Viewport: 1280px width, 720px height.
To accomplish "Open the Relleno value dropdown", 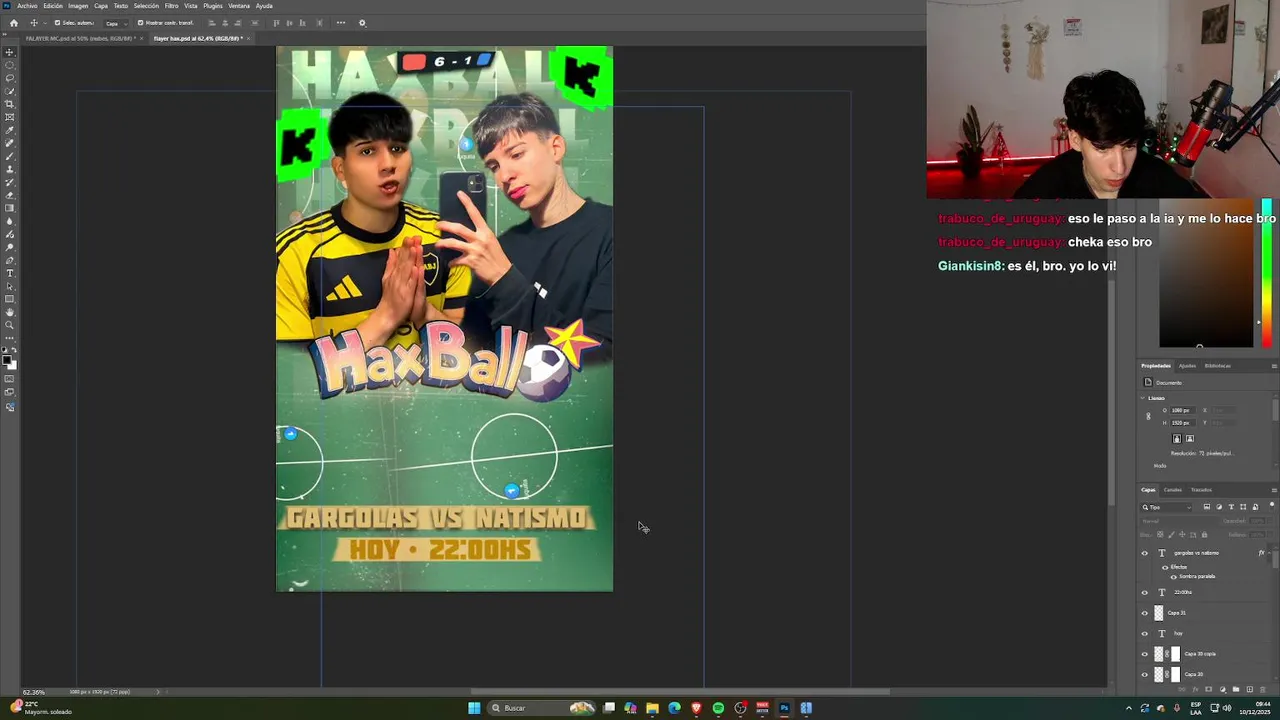I will [x=1270, y=535].
